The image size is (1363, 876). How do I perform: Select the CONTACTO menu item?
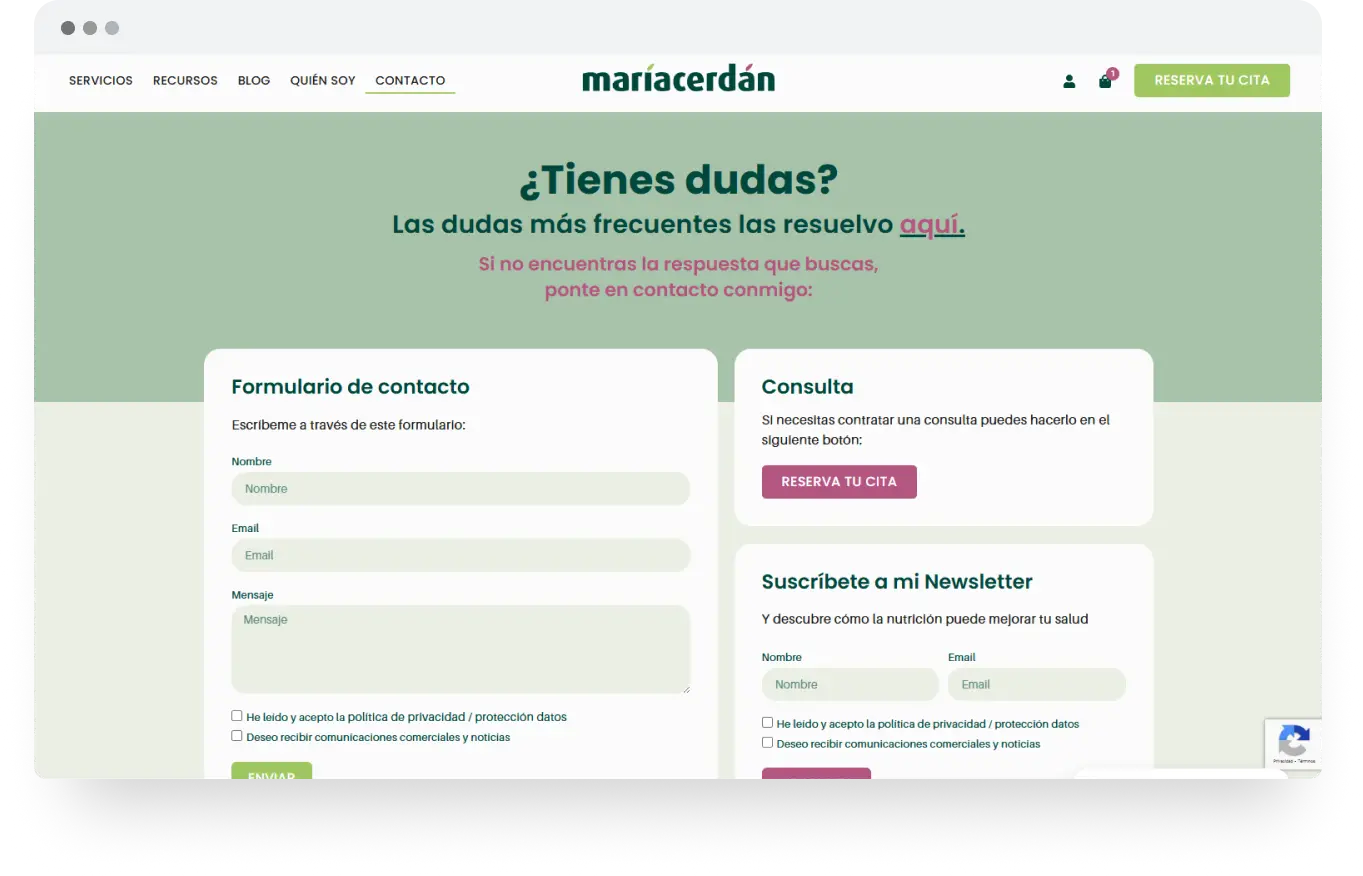[x=410, y=80]
